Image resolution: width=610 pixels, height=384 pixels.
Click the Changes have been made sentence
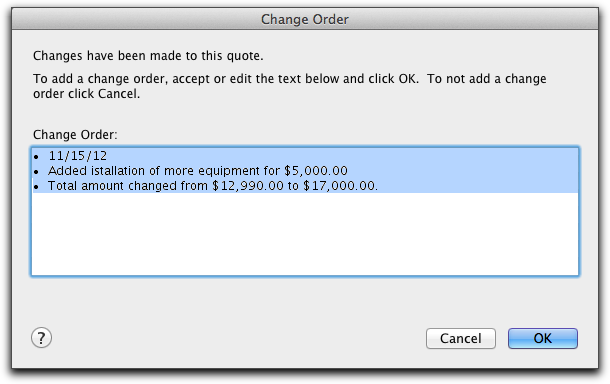click(148, 56)
